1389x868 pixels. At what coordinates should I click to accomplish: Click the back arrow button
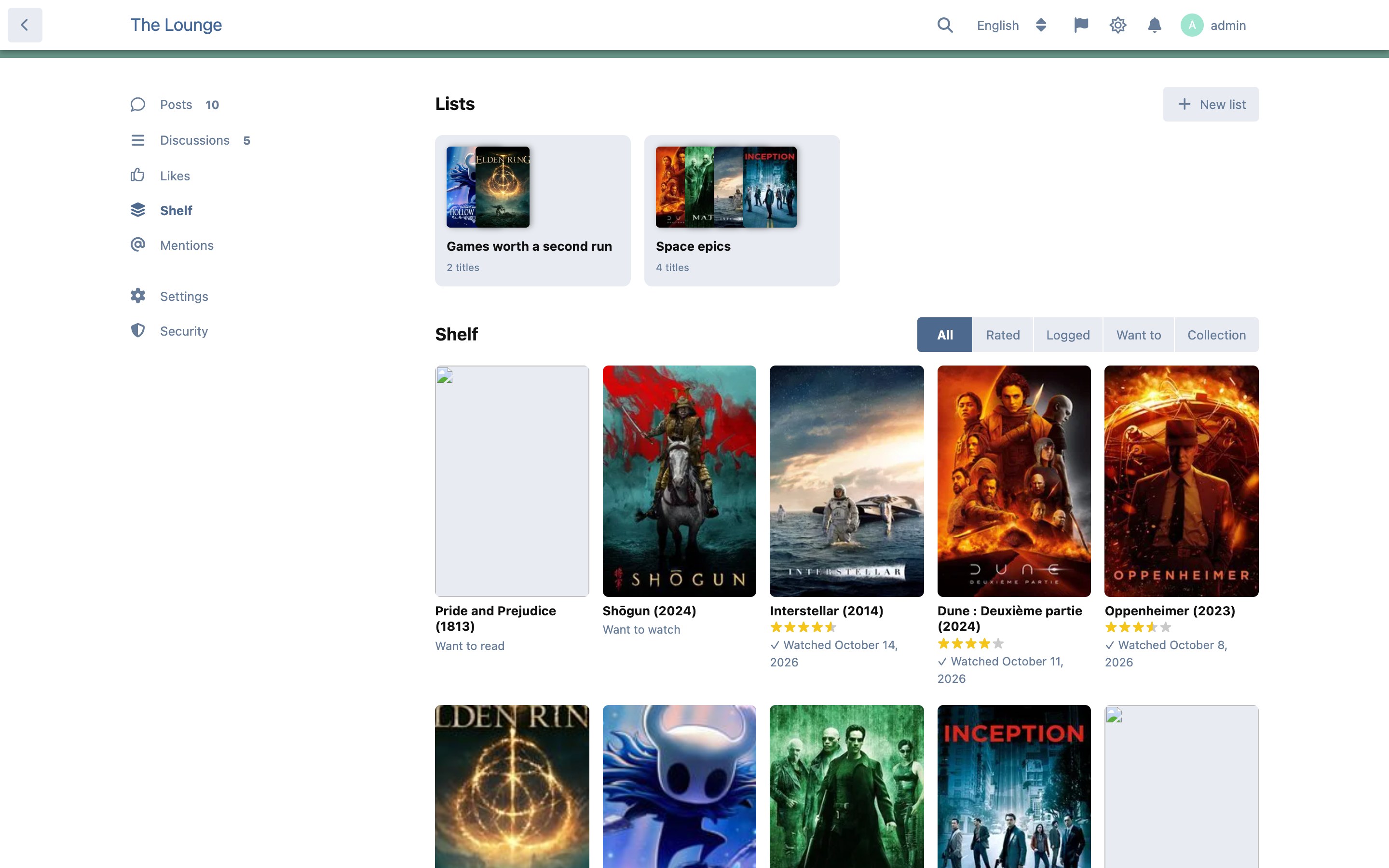pyautogui.click(x=25, y=25)
